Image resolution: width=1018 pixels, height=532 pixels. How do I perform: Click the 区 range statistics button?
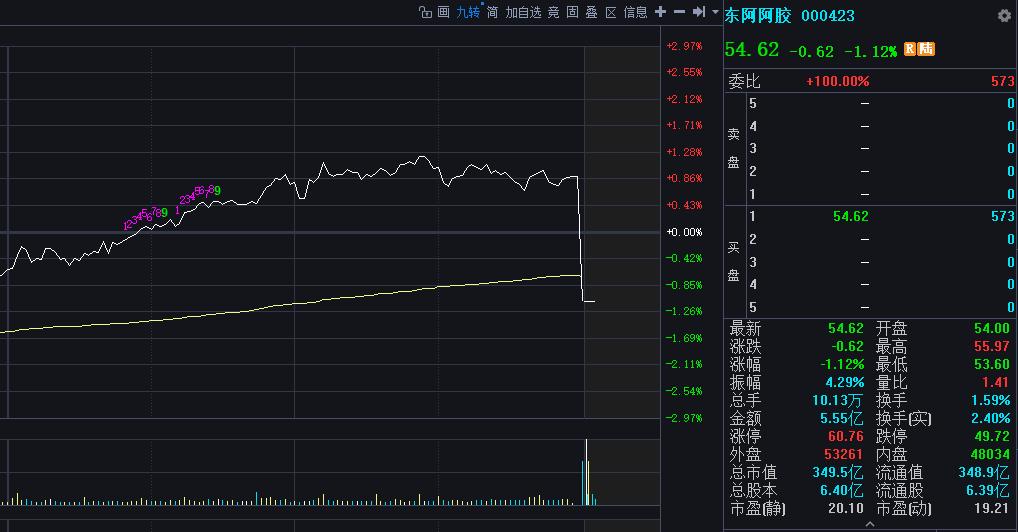coord(611,12)
